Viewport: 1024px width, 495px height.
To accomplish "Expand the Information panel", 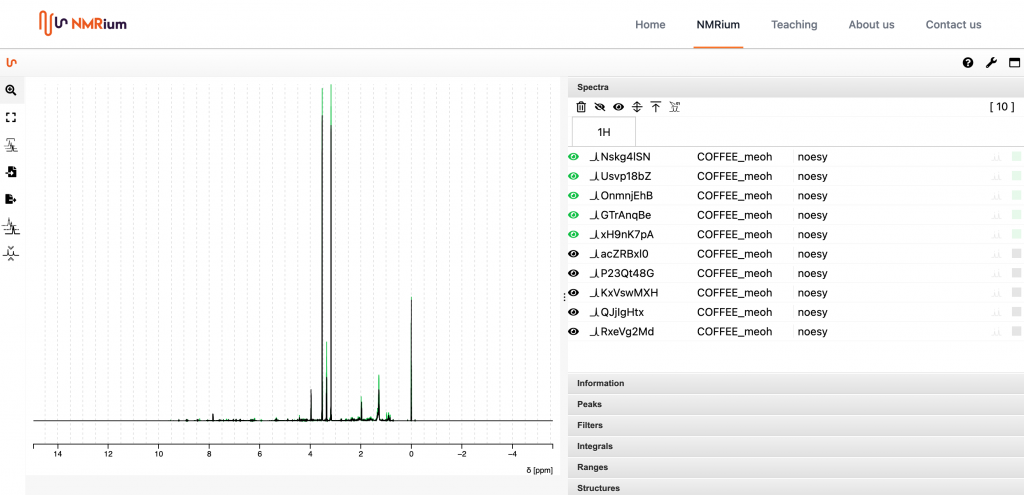I will point(795,383).
